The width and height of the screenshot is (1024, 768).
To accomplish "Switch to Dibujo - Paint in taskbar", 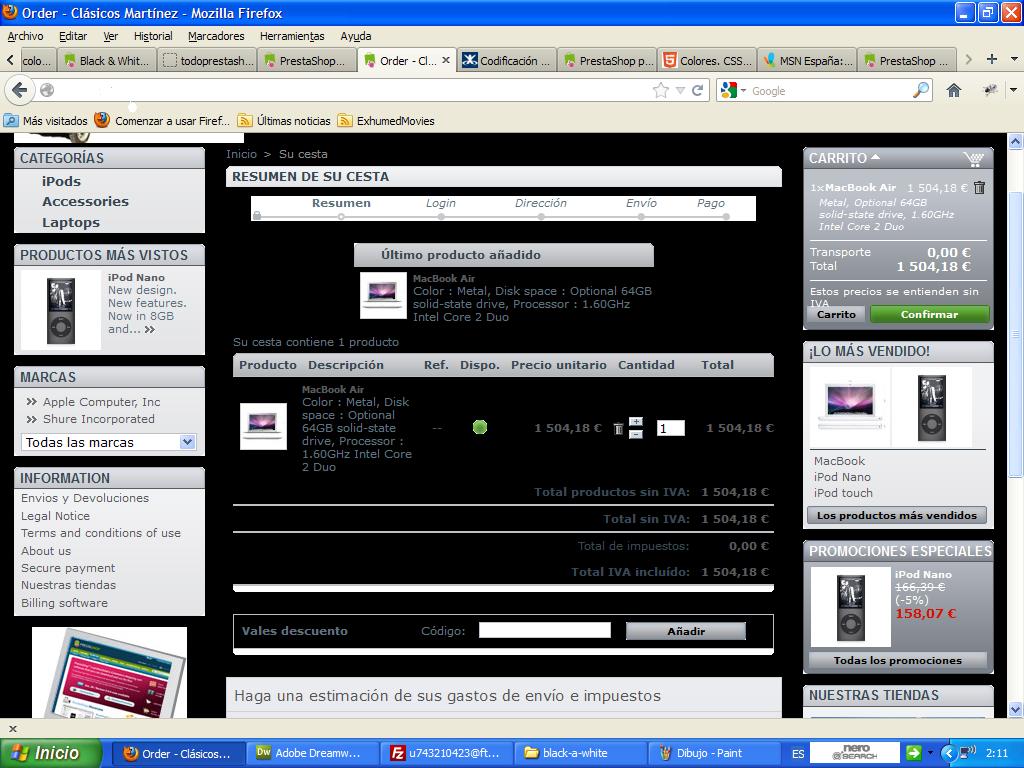I will pos(713,753).
